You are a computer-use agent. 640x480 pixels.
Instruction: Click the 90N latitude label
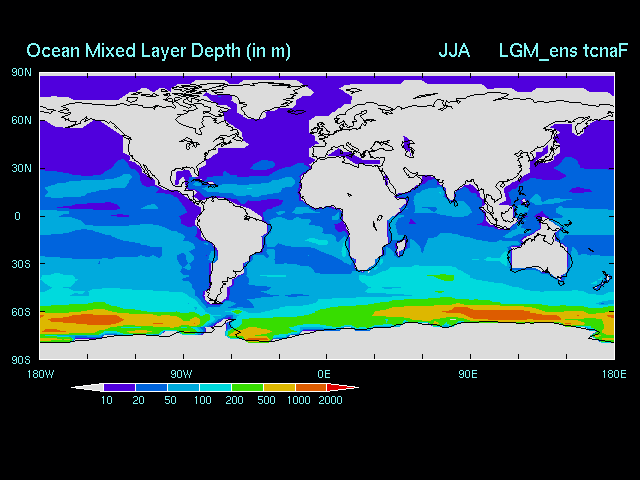pos(21,73)
